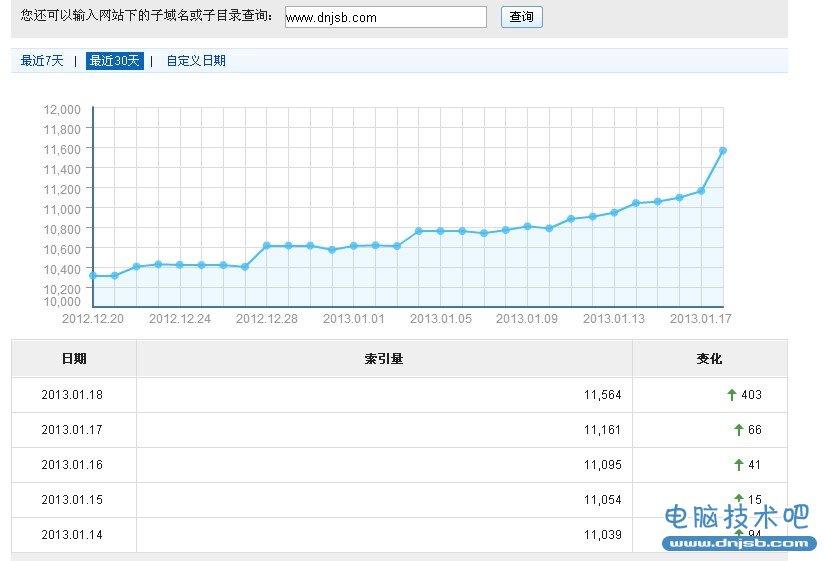This screenshot has width=824, height=561.
Task: Click the 电脑技术吧 watermark logo
Action: (735, 525)
